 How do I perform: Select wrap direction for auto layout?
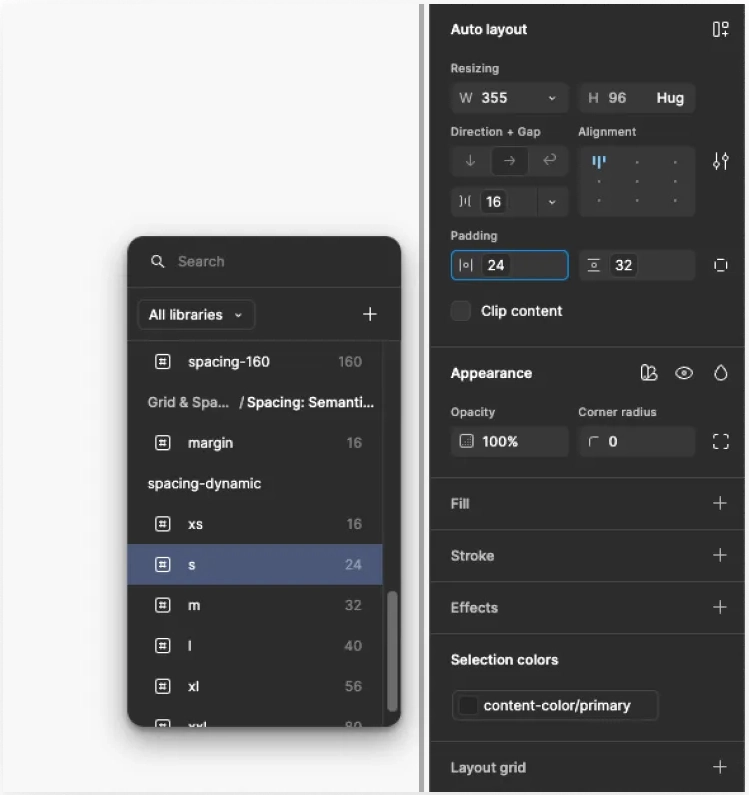pos(549,161)
